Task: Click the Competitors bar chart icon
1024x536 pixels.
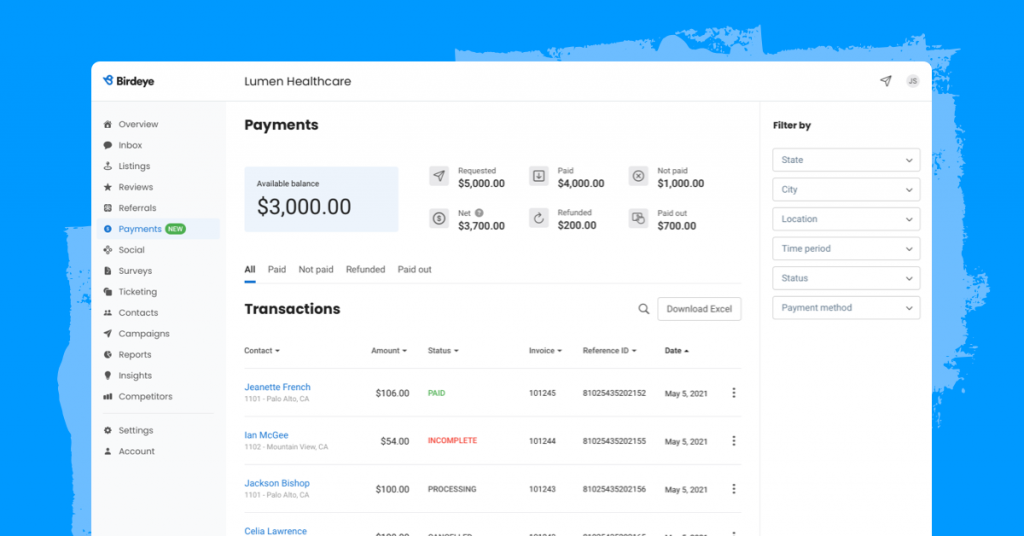Action: tap(108, 396)
